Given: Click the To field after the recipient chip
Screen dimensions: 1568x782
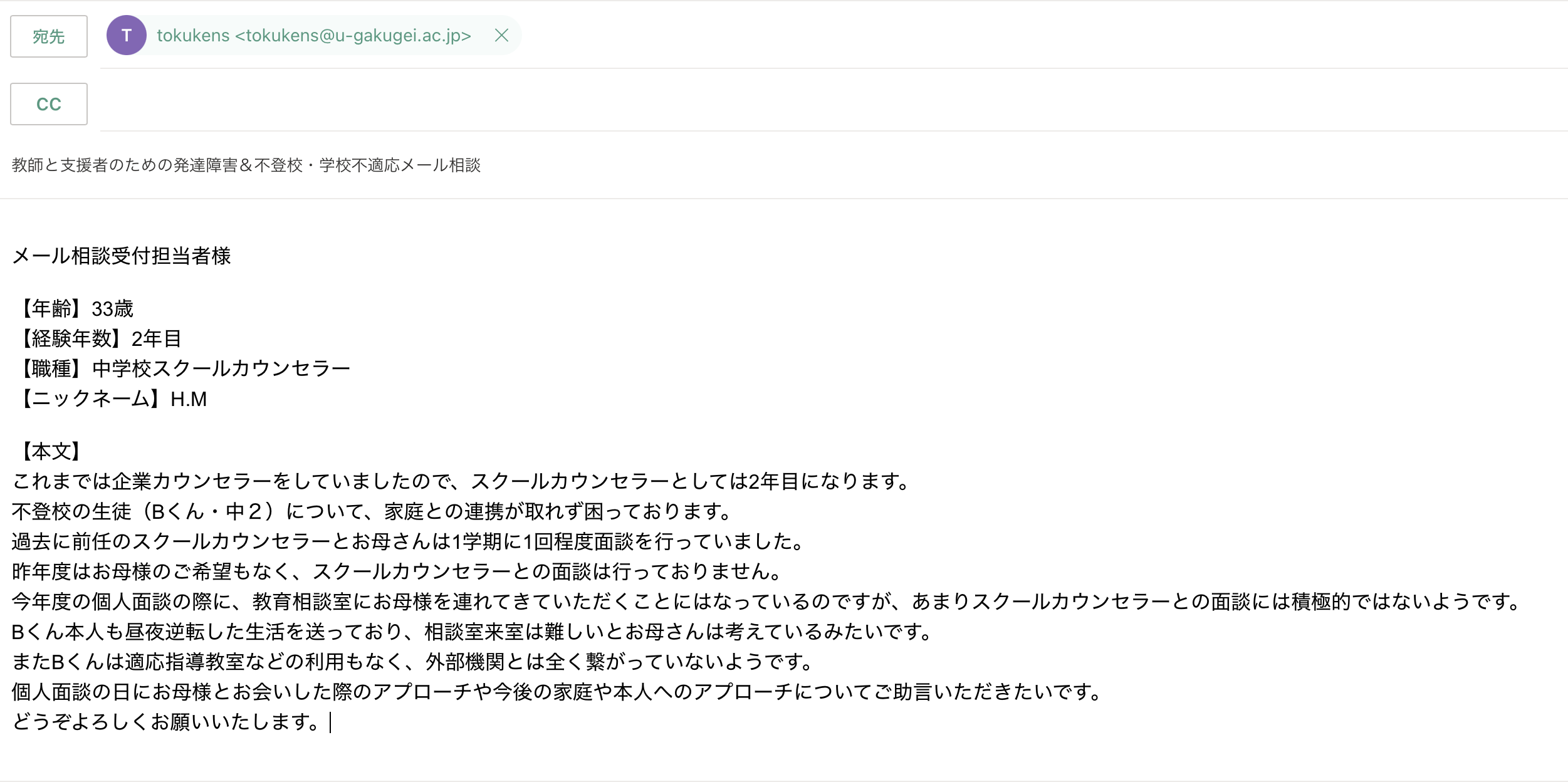Looking at the screenshot, I should pyautogui.click(x=1003, y=36).
